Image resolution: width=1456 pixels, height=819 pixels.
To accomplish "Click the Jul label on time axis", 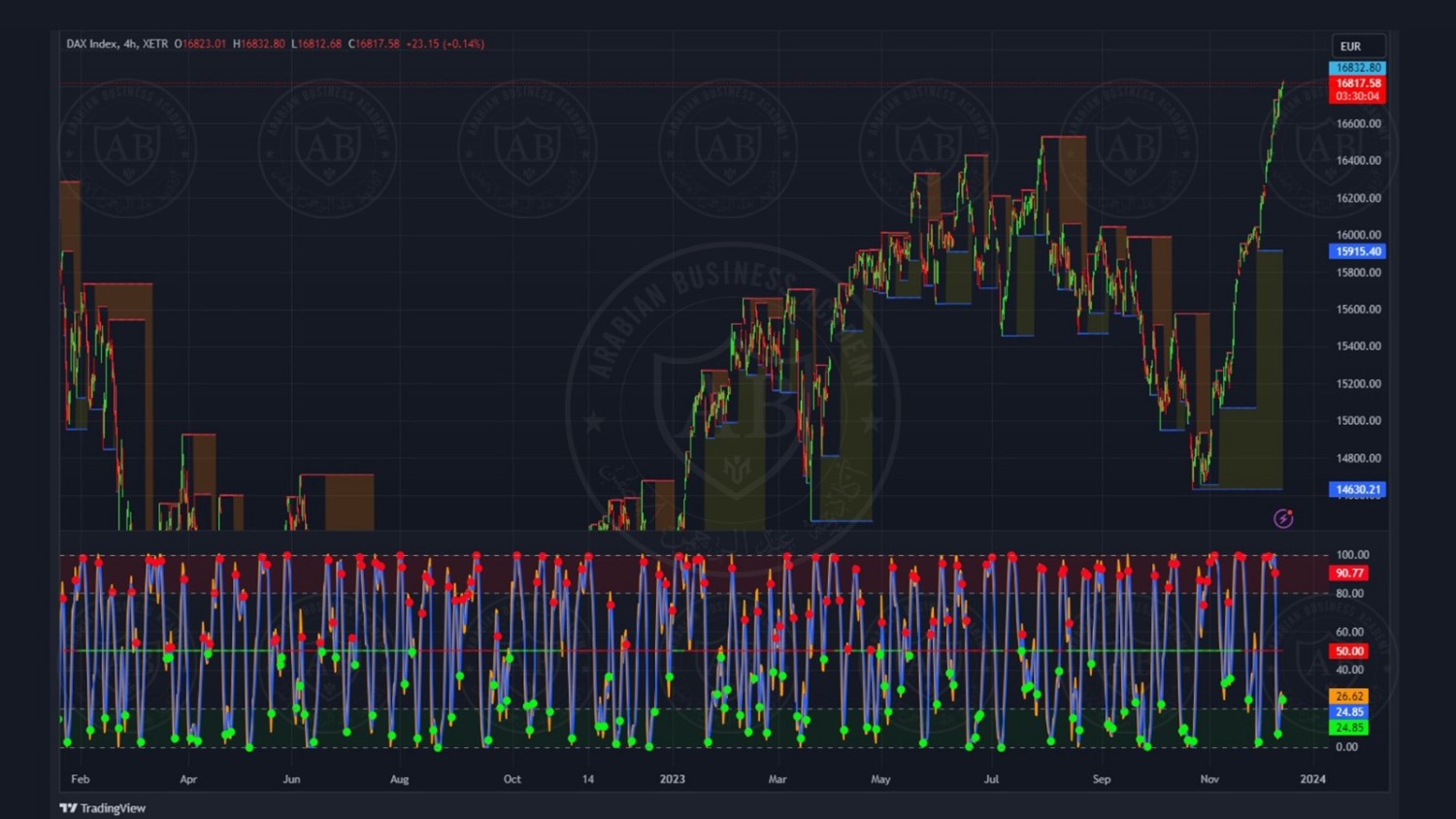I will click(x=991, y=779).
